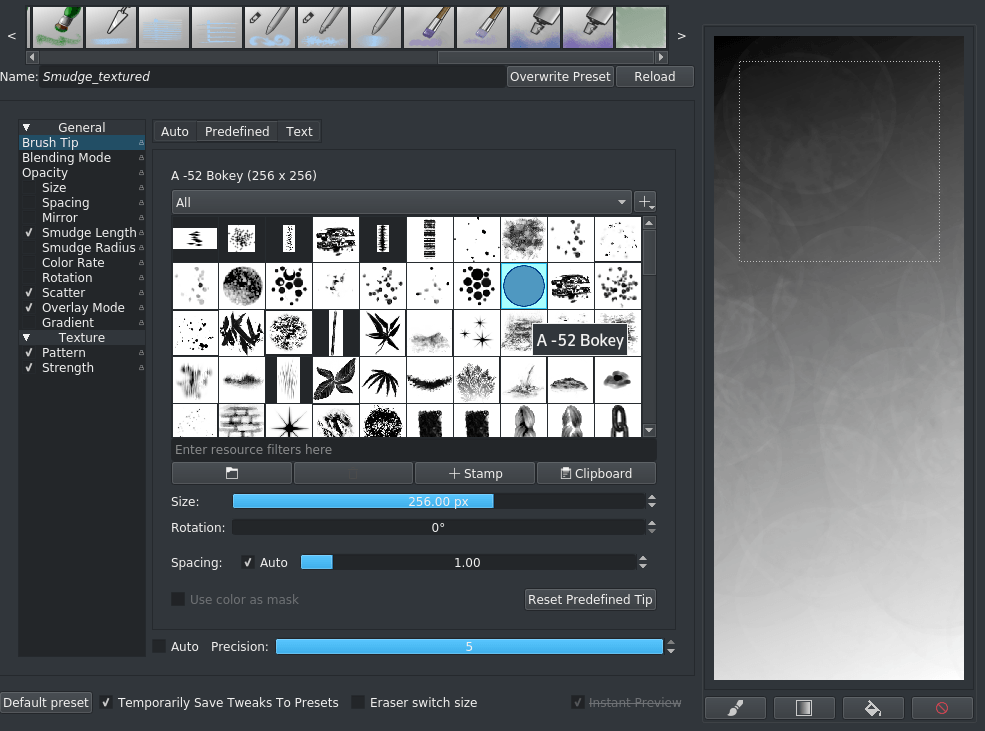Collapse the General section in options list
This screenshot has width=985, height=731.
click(x=25, y=127)
